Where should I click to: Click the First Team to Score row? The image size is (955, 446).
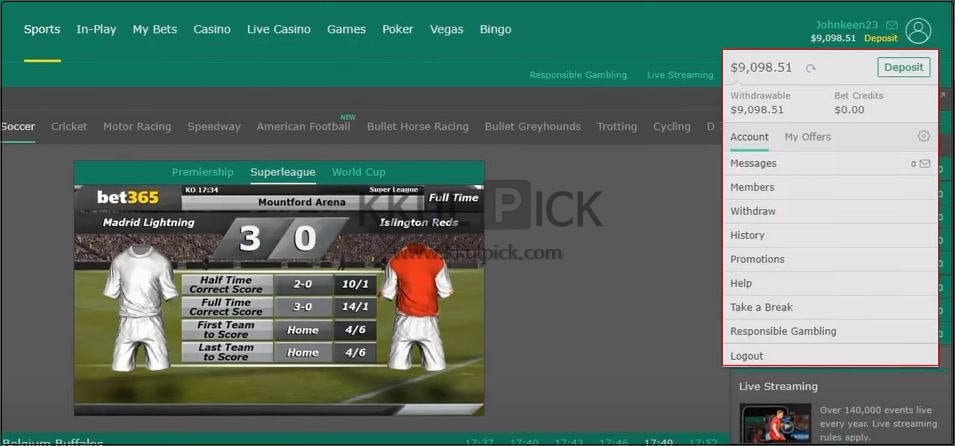(x=279, y=330)
